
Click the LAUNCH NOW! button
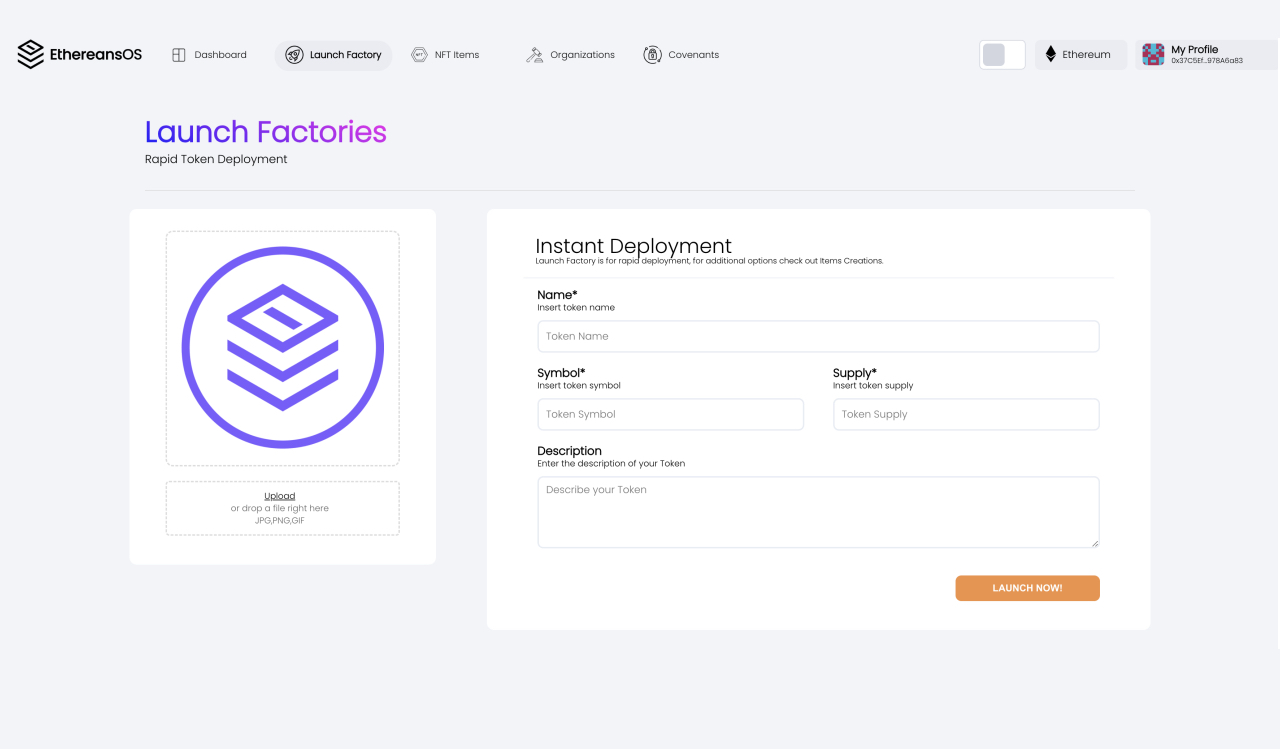coord(1027,588)
